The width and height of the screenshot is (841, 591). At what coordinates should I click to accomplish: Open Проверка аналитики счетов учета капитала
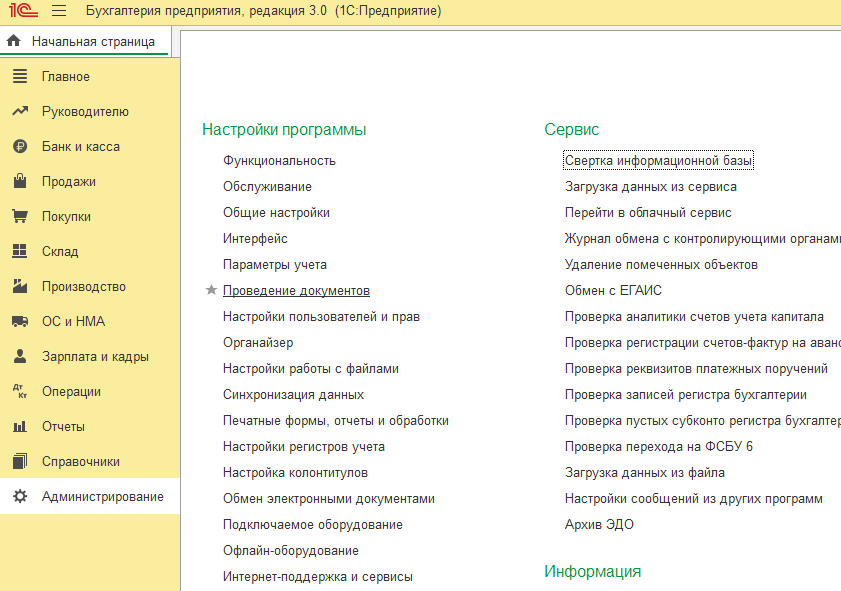click(x=694, y=316)
